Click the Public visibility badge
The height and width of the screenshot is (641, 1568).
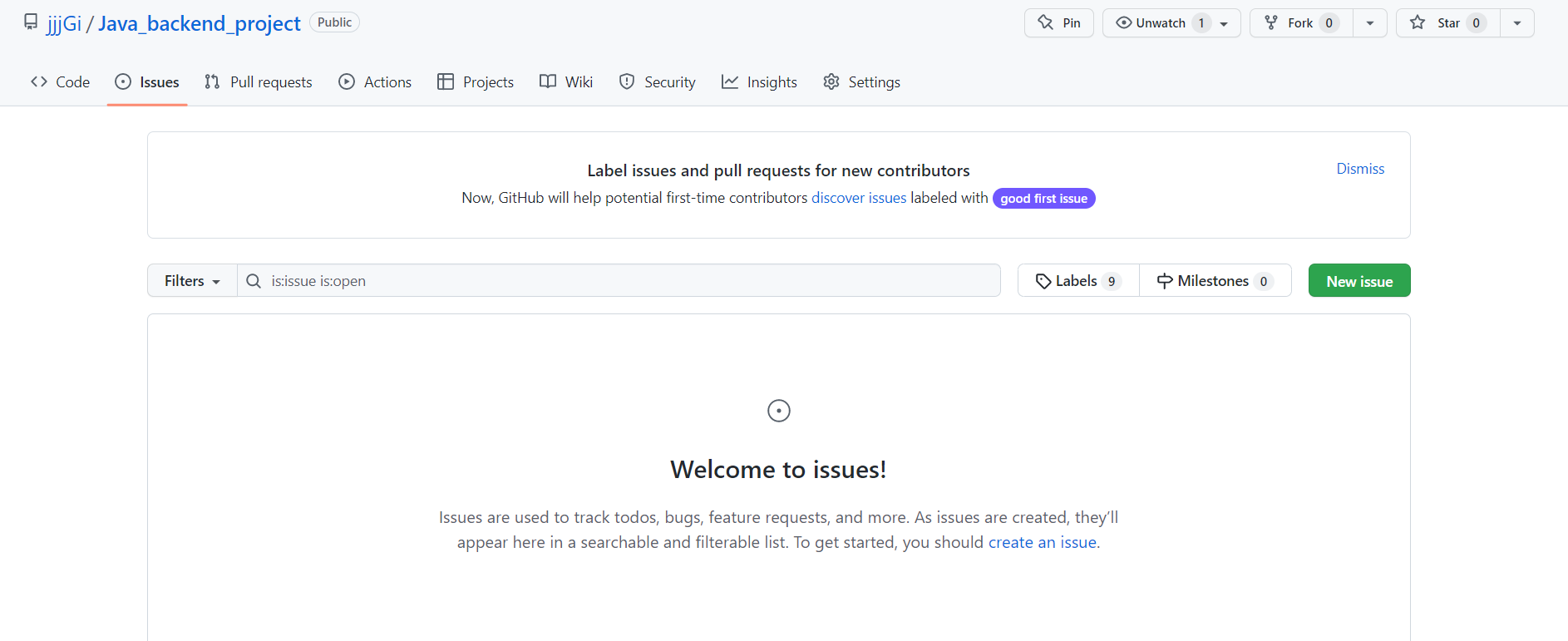click(x=334, y=22)
